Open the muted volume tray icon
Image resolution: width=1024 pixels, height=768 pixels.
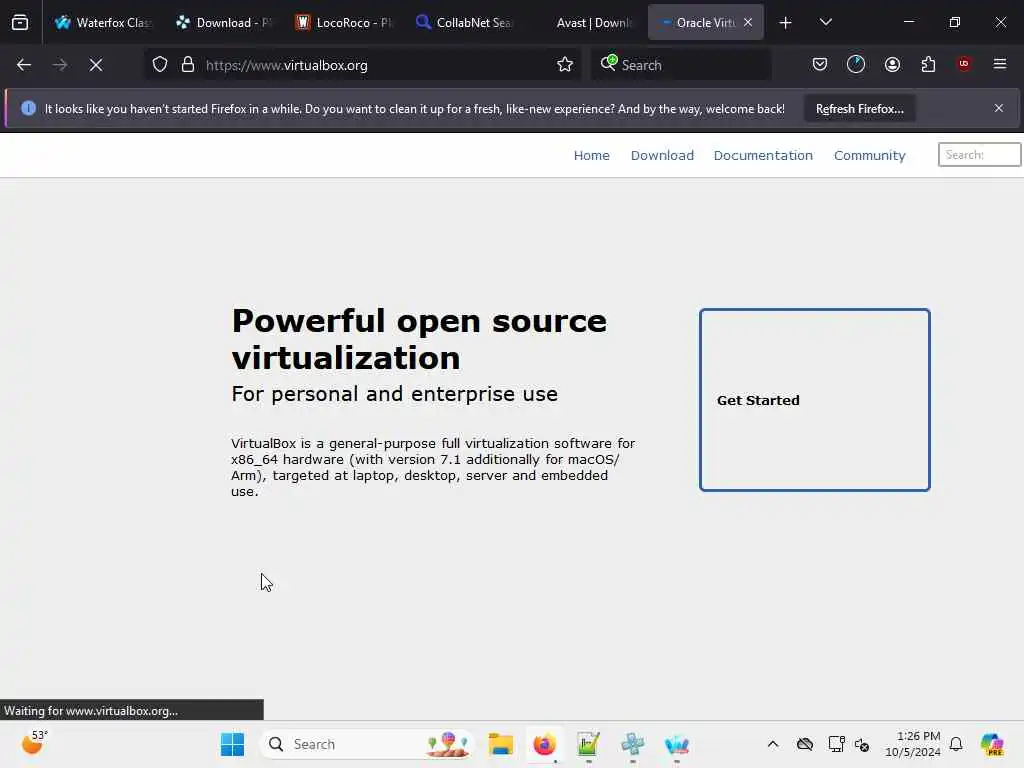[862, 744]
